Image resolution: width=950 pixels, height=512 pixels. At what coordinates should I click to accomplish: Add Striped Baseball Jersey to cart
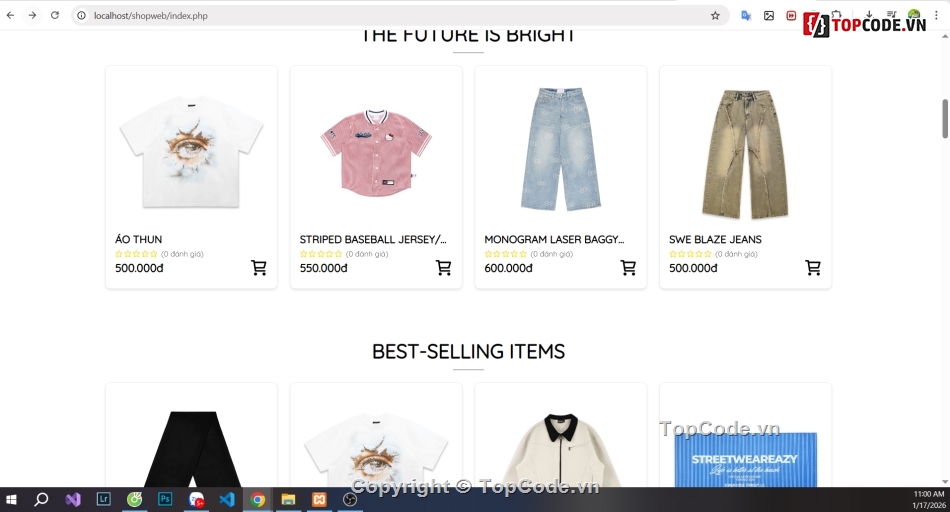[x=443, y=267]
